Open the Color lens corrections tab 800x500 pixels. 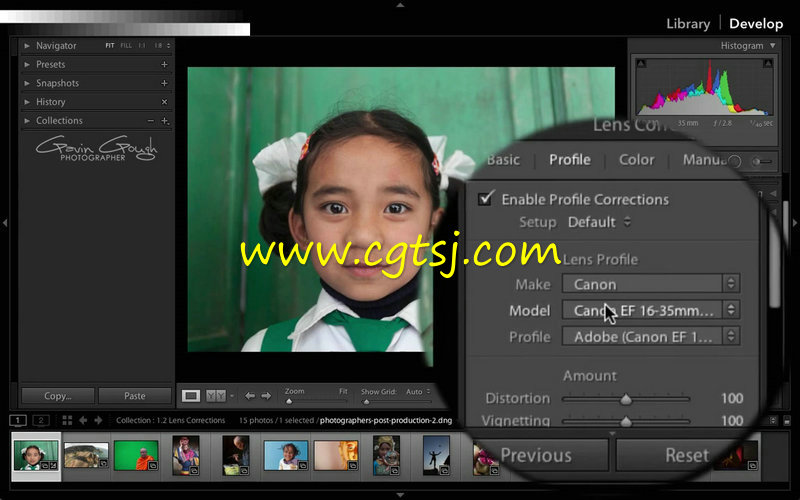pyautogui.click(x=636, y=160)
